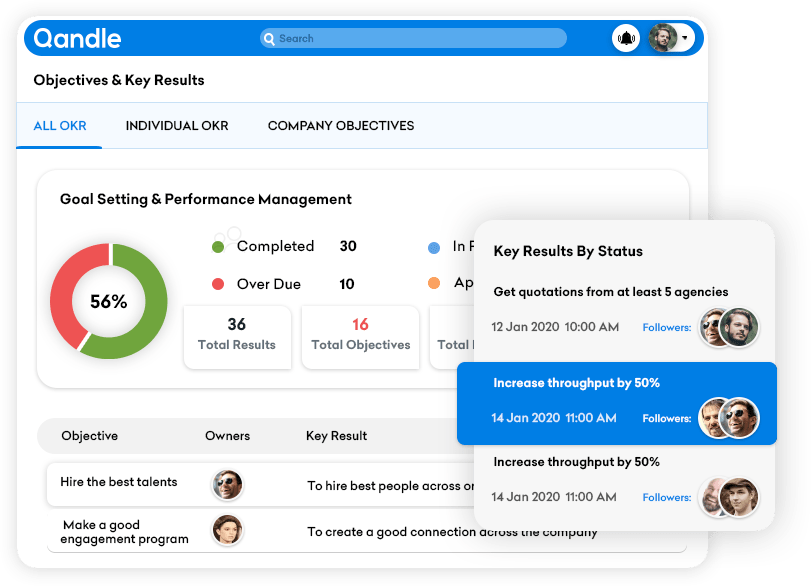Select the highlighted Increase throughput by 50% item
Image resolution: width=811 pixels, height=586 pixels.
[576, 384]
